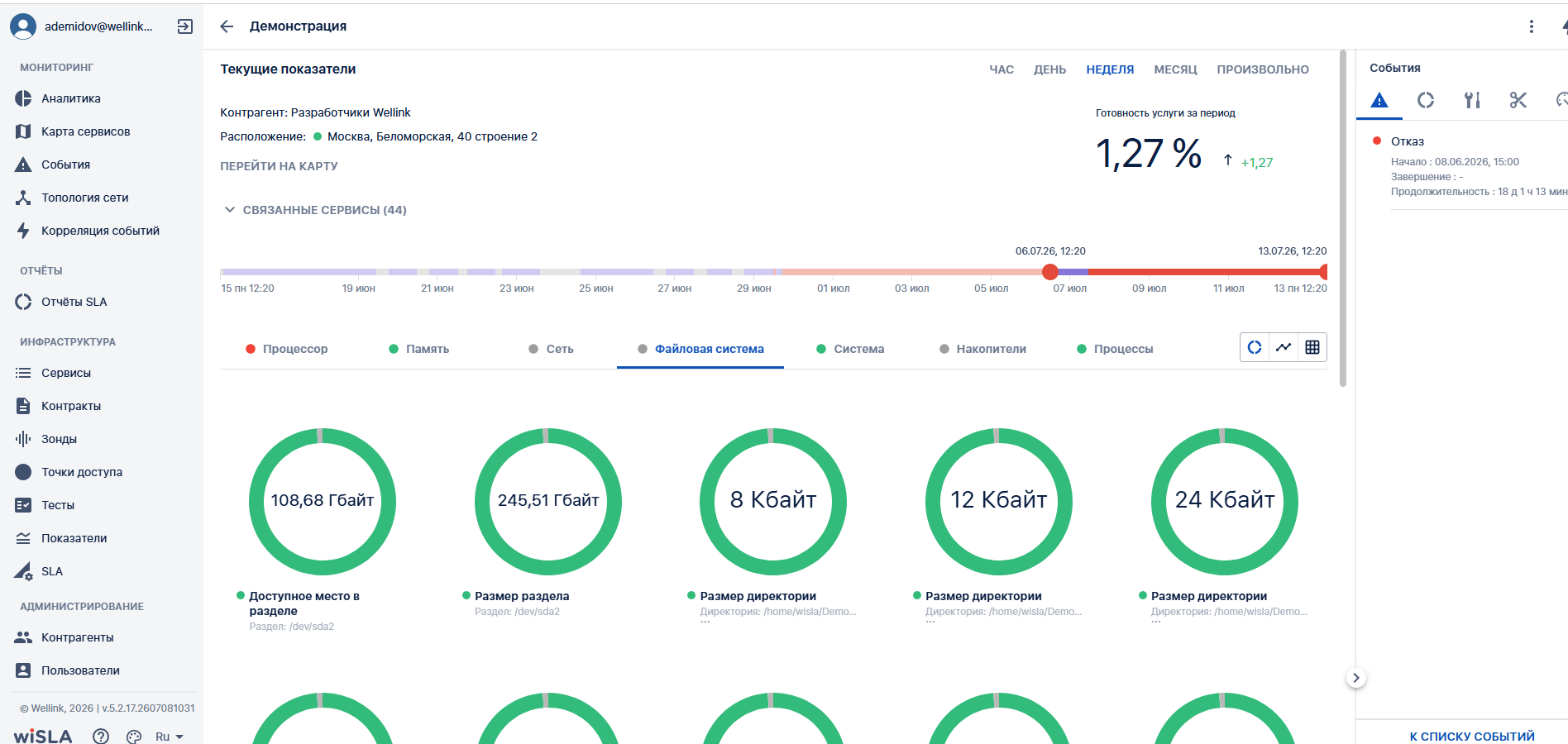
Task: Click ПЕРЕЙТИ НА КАРТУ link
Action: click(279, 166)
